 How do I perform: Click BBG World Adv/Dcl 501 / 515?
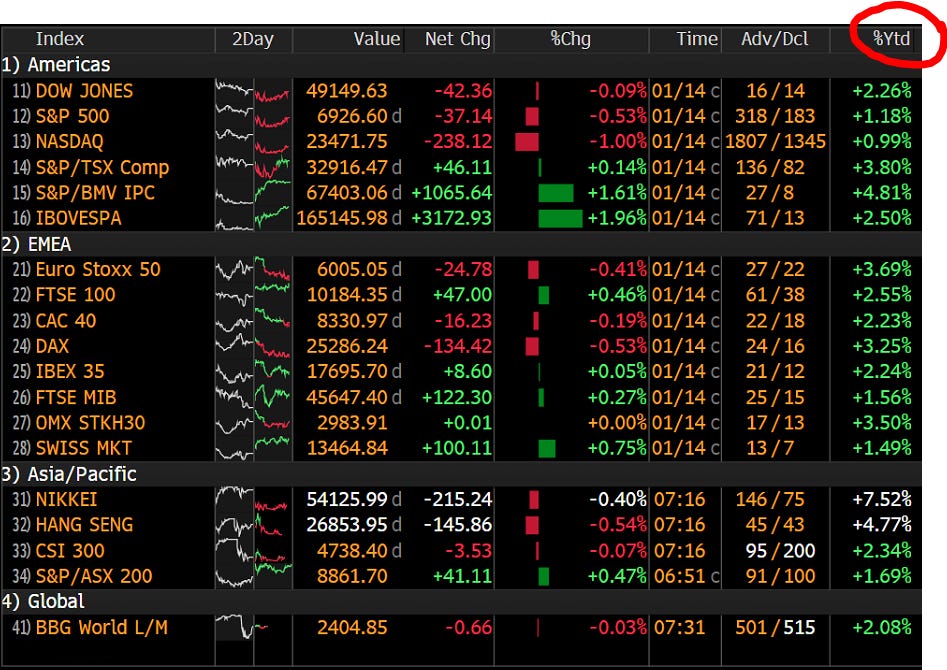pos(775,628)
